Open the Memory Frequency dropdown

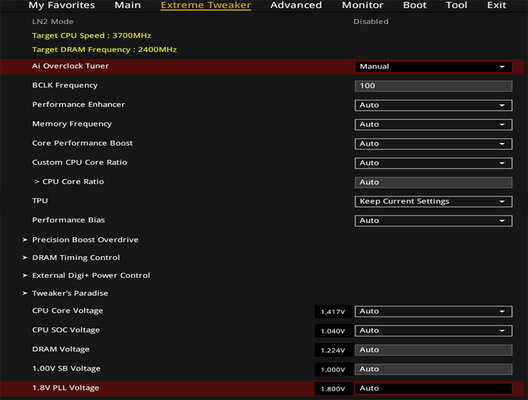(x=433, y=125)
